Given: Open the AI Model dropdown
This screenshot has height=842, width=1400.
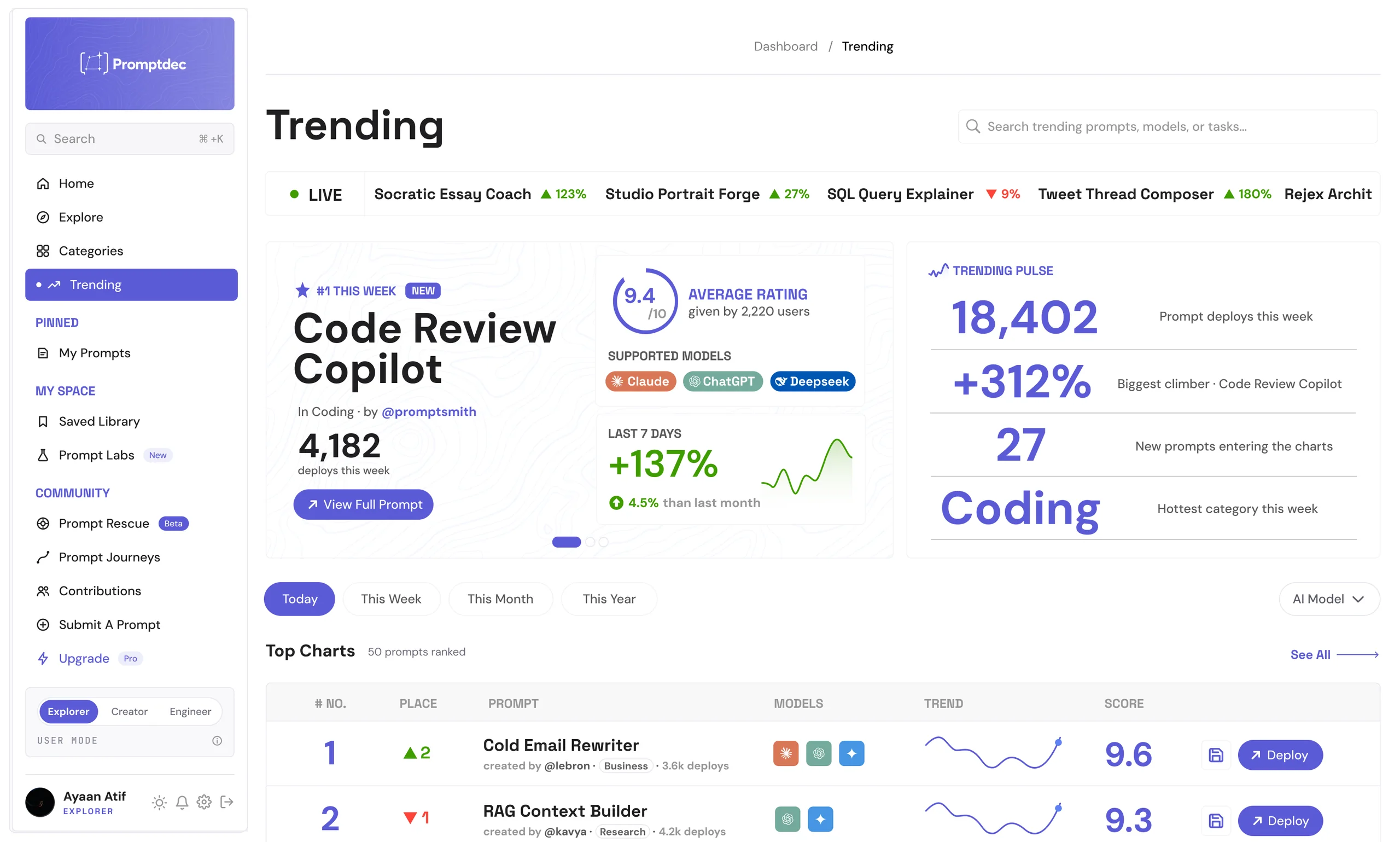Looking at the screenshot, I should [x=1328, y=599].
